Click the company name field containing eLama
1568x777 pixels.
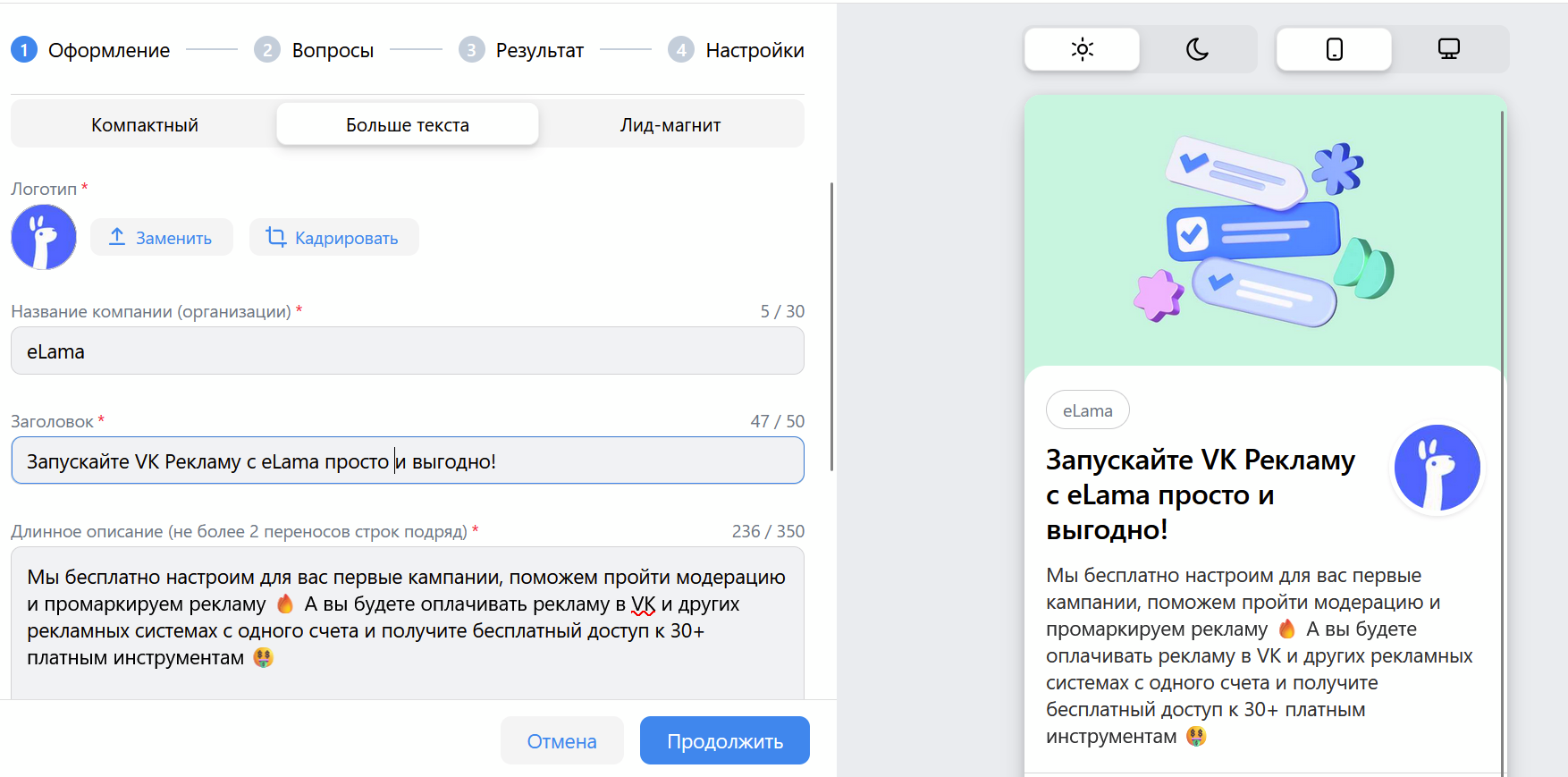point(408,350)
